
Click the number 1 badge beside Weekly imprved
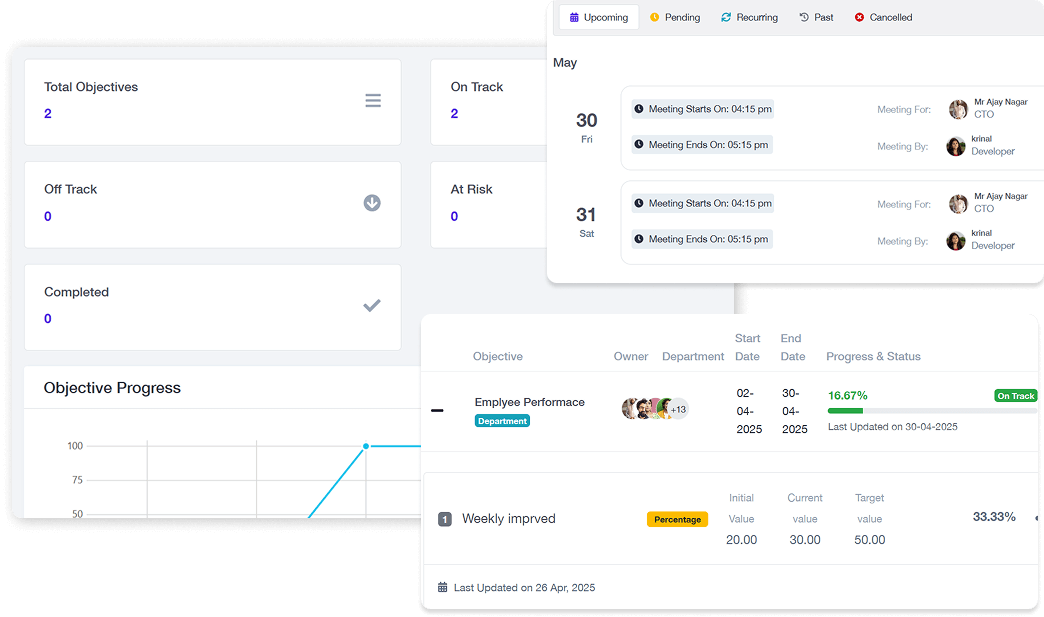tap(445, 519)
